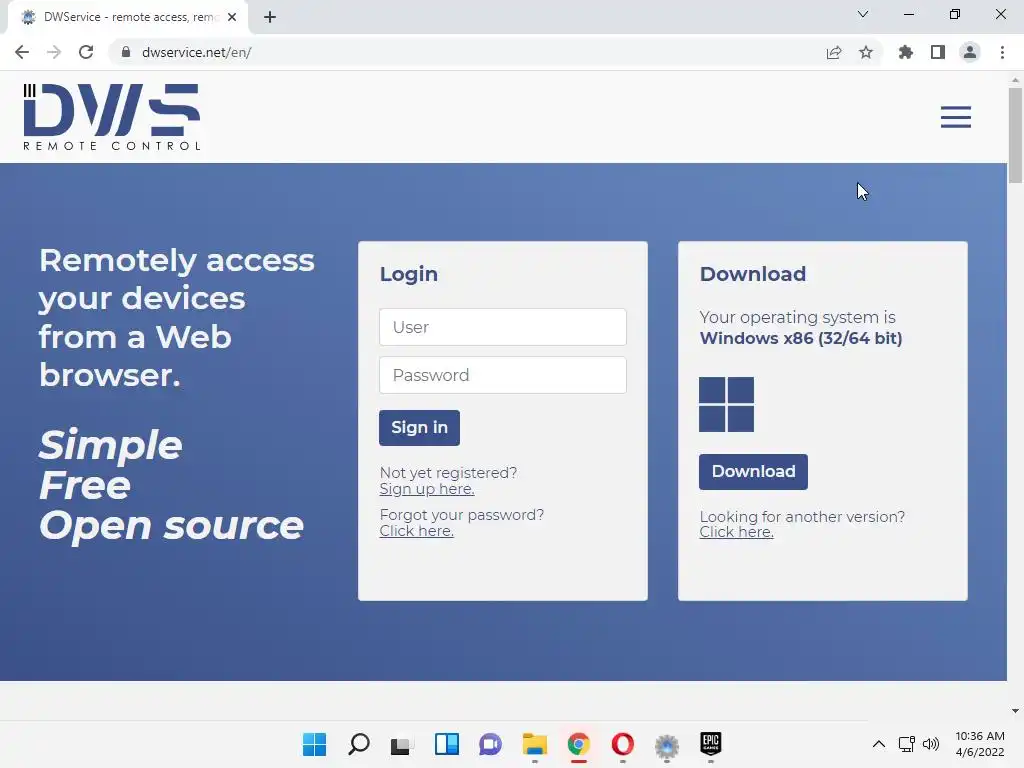Open network status in system tray
This screenshot has width=1024, height=768.
click(906, 744)
